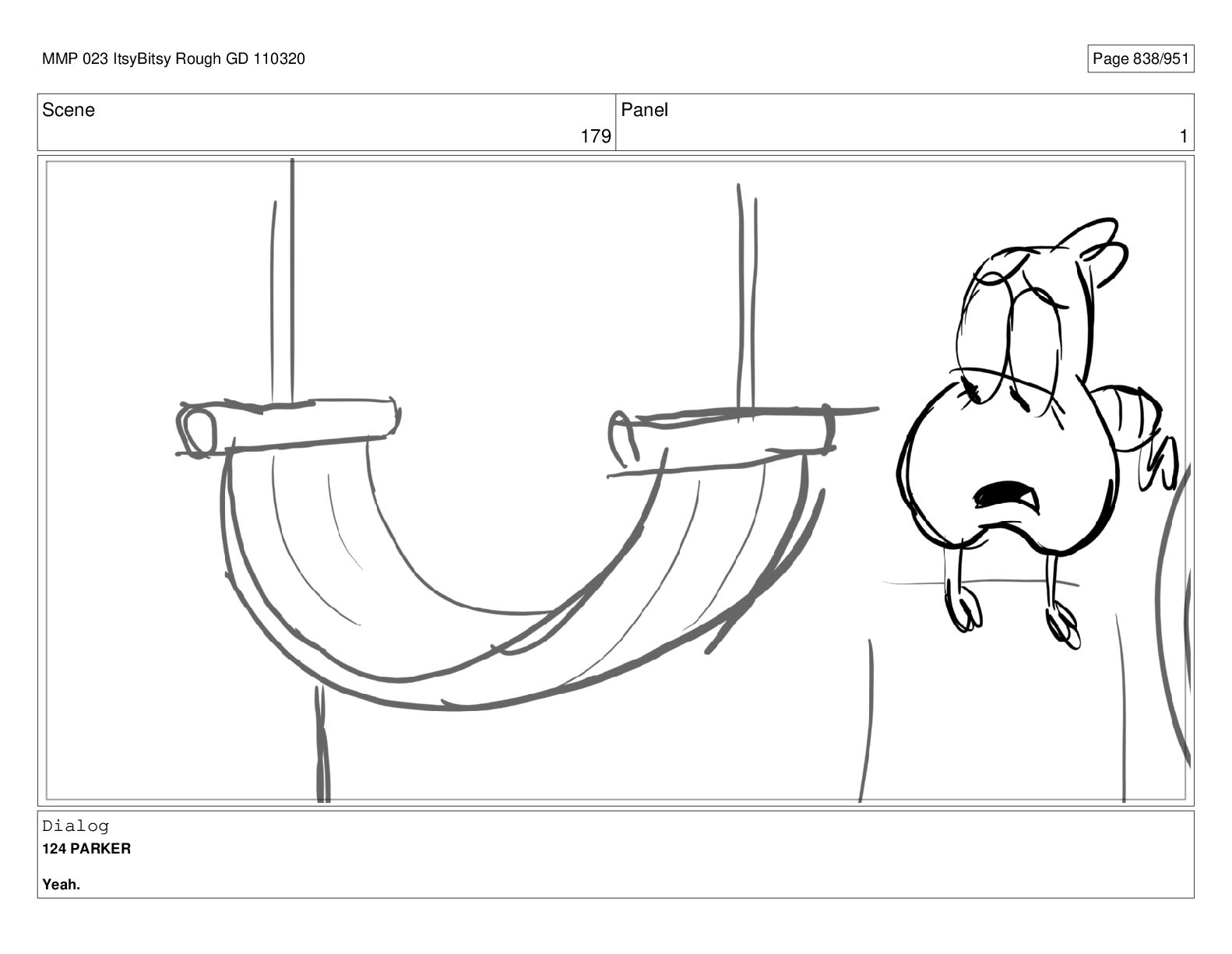Click the panel number '1'
The width and height of the screenshot is (1232, 954).
click(x=1183, y=136)
